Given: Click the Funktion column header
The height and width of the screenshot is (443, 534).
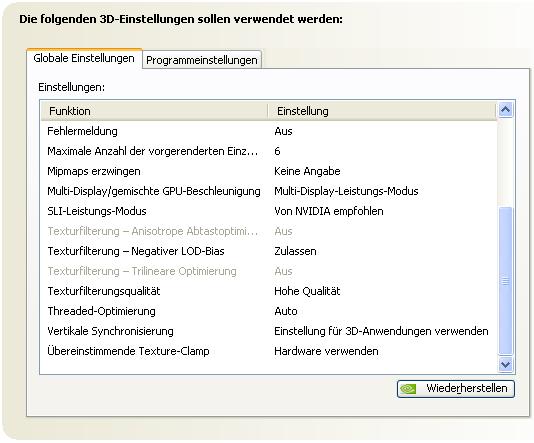Looking at the screenshot, I should point(154,111).
